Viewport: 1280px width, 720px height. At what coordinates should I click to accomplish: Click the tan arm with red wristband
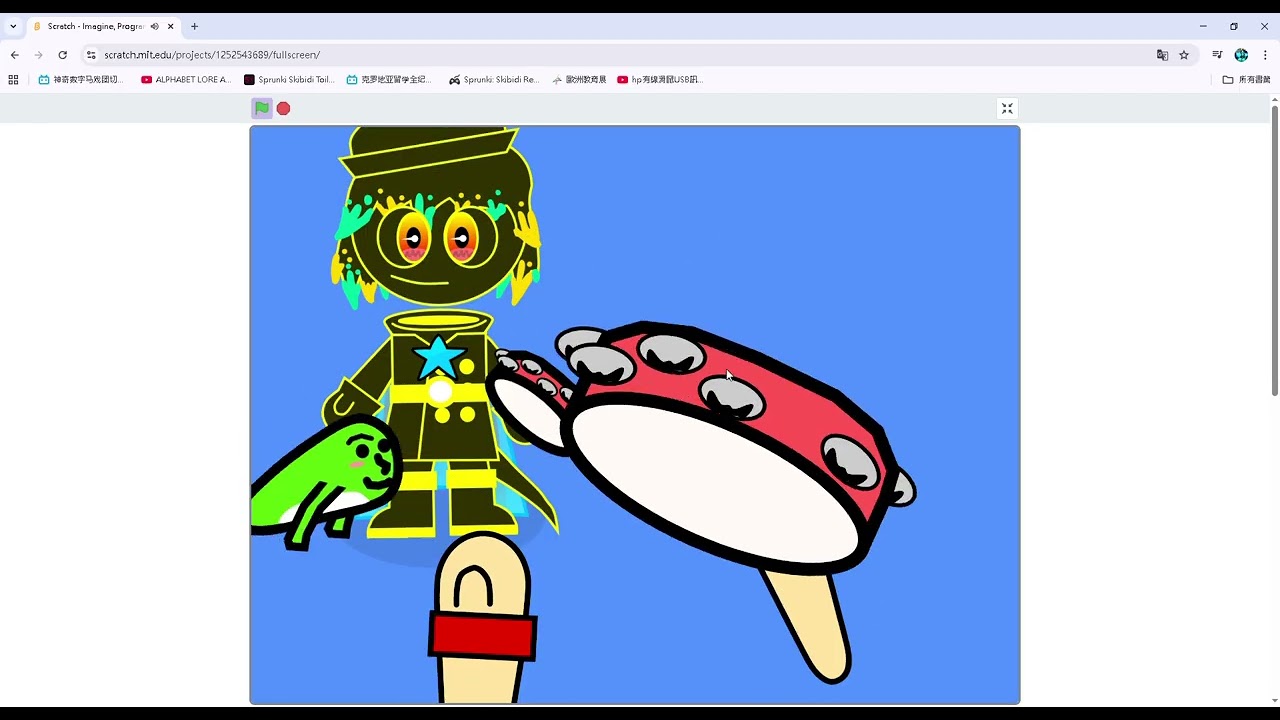click(483, 620)
